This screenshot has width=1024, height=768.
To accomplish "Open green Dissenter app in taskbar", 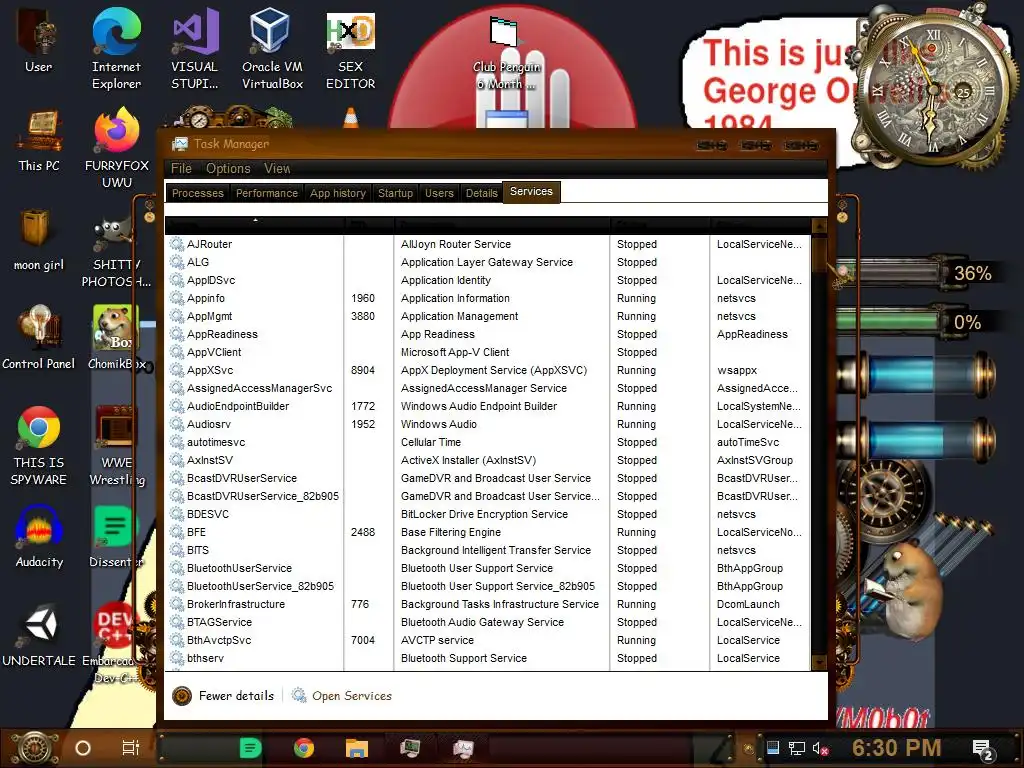I will [250, 748].
